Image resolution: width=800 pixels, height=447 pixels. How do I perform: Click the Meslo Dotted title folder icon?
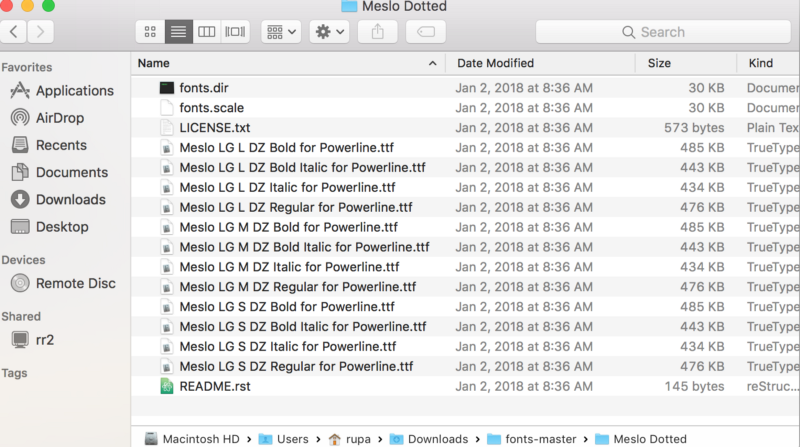pos(349,6)
